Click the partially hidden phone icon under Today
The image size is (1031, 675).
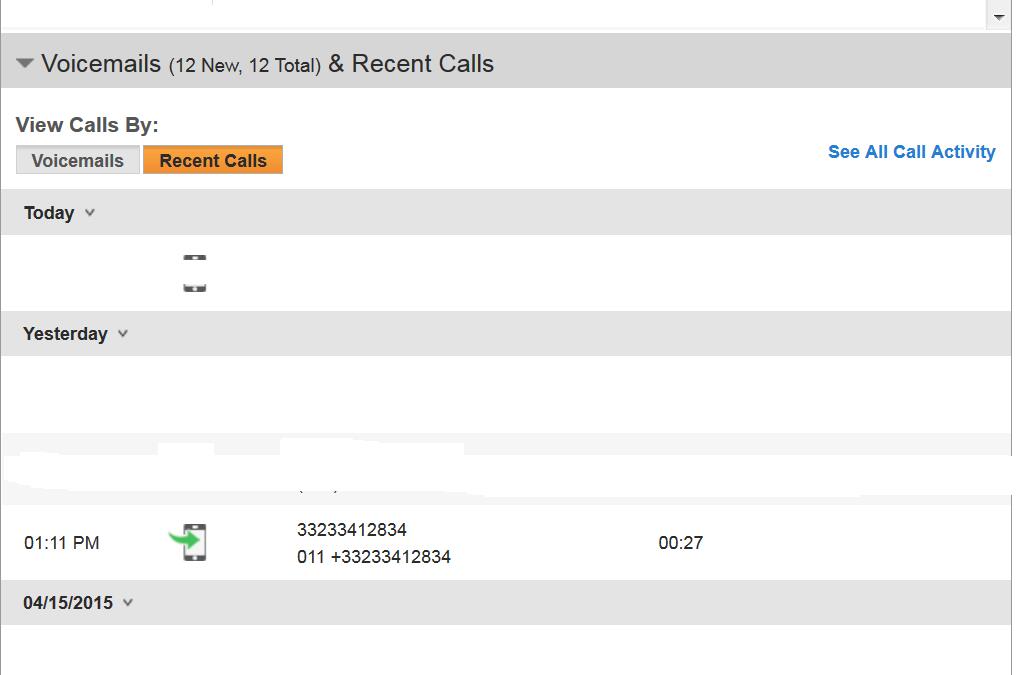(x=195, y=273)
